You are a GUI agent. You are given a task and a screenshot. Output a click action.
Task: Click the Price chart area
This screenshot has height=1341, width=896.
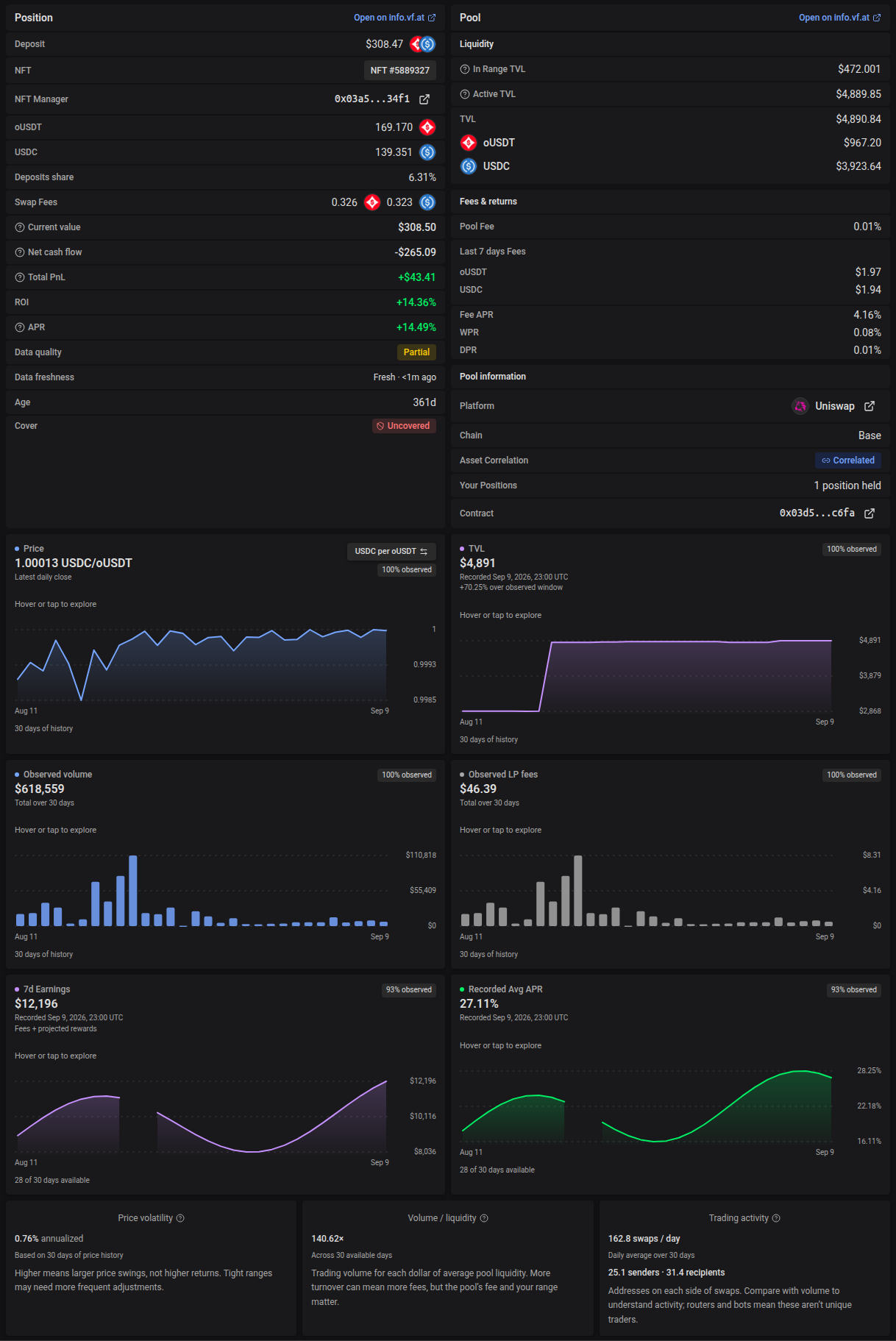click(x=202, y=666)
